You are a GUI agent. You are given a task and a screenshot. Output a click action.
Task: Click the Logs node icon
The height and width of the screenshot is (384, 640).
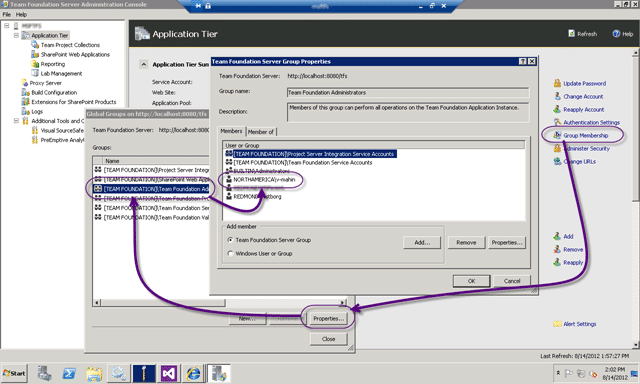coord(25,111)
